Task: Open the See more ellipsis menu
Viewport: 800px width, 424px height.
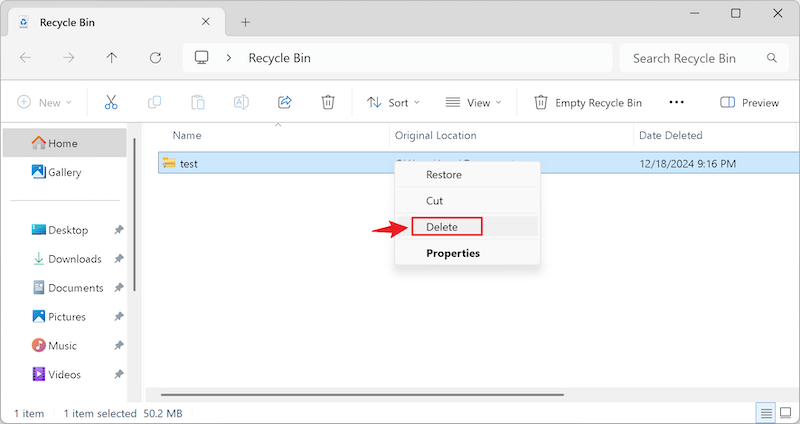Action: point(677,103)
